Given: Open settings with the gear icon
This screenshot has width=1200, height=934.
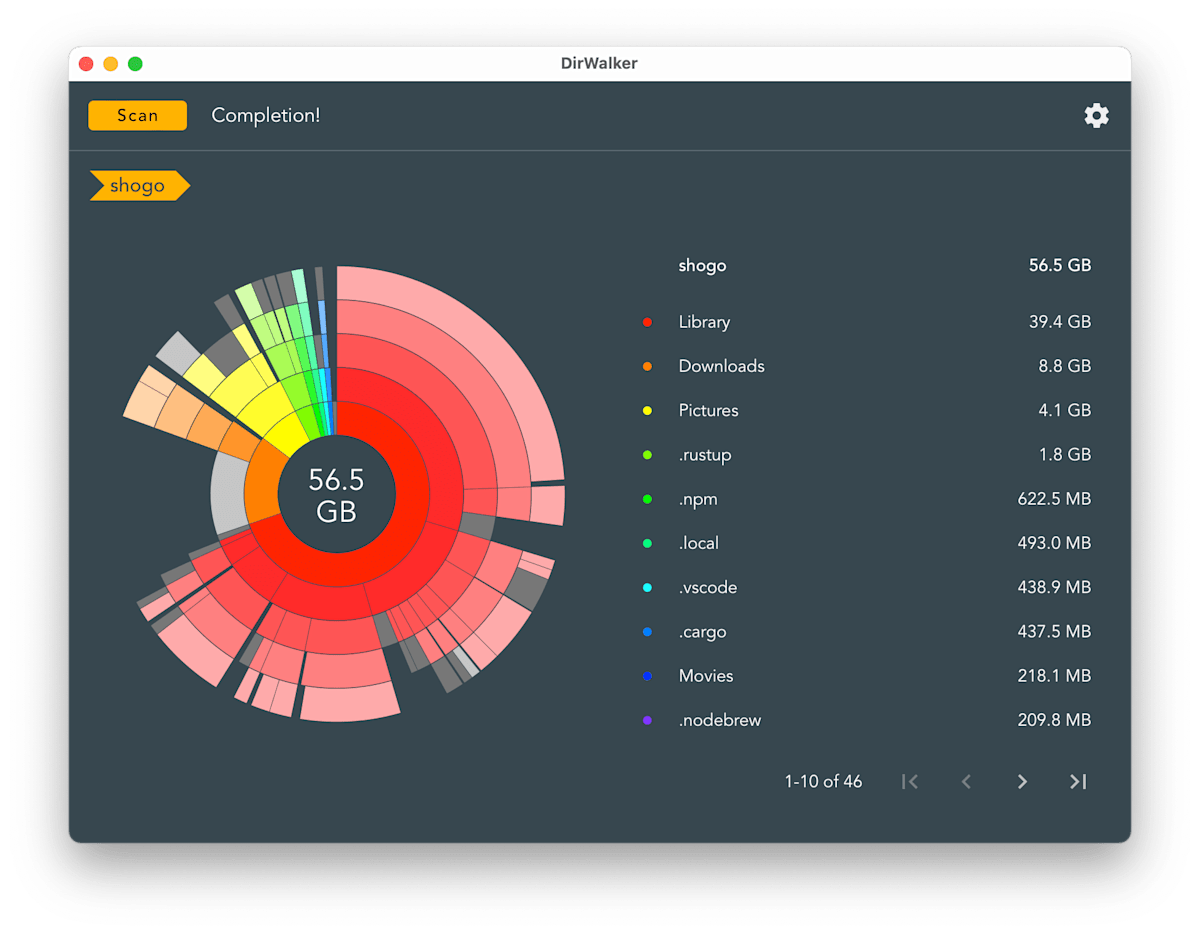Looking at the screenshot, I should [x=1096, y=116].
